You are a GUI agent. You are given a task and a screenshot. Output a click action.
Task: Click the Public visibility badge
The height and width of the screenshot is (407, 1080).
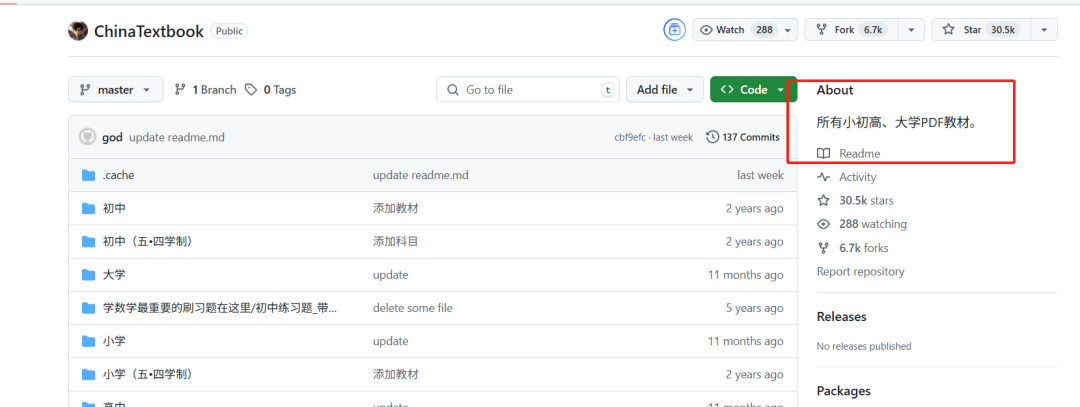[x=229, y=31]
